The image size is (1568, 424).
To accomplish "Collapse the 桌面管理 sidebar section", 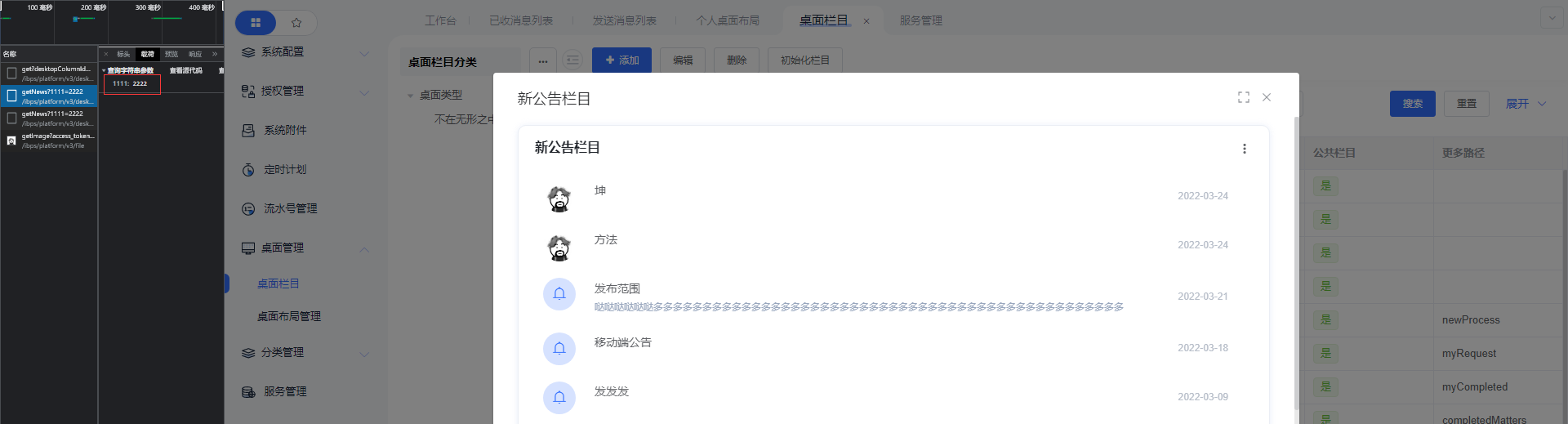I will (x=364, y=248).
